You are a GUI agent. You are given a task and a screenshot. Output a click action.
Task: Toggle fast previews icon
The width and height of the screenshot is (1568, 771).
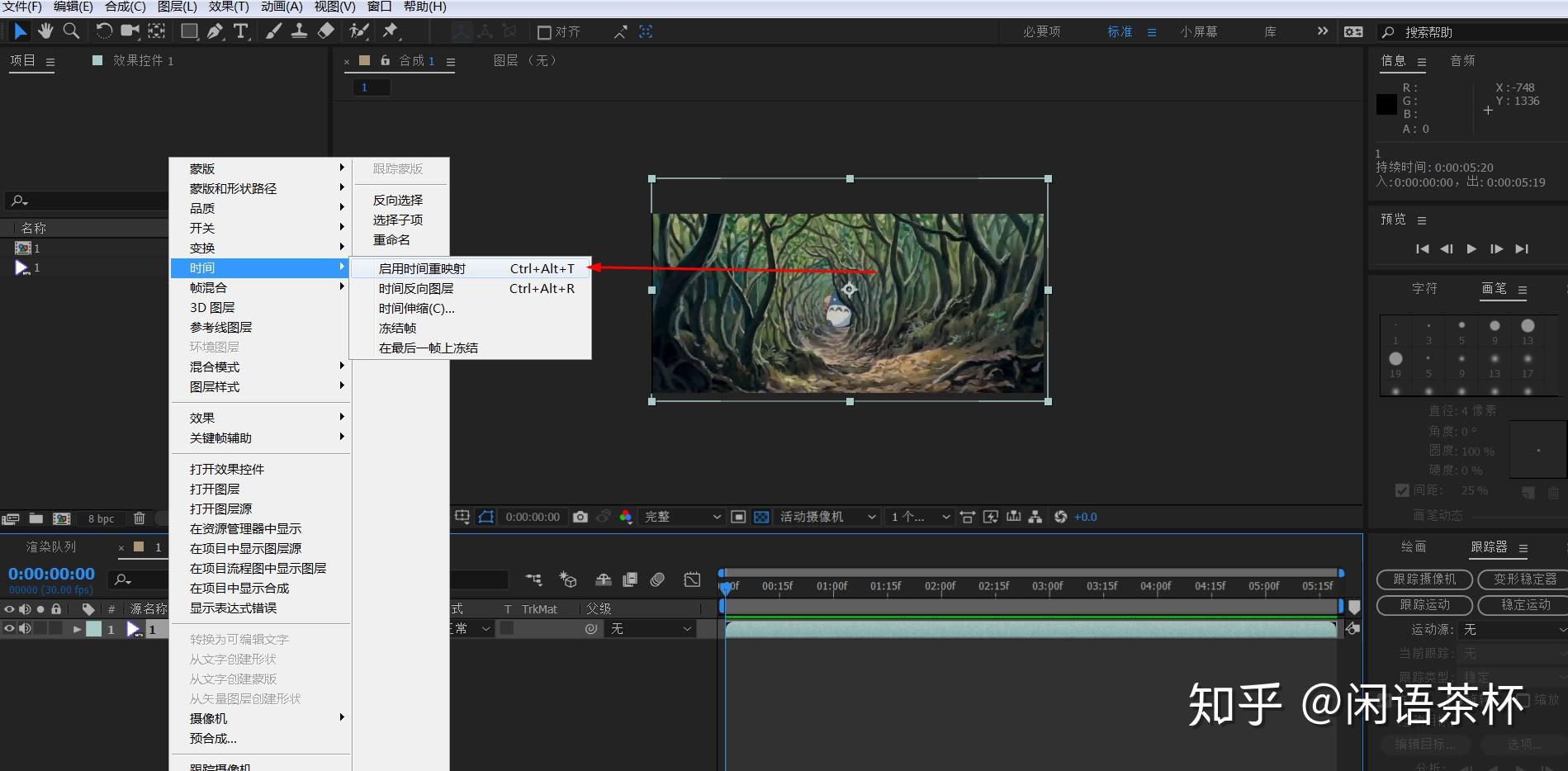tap(990, 517)
